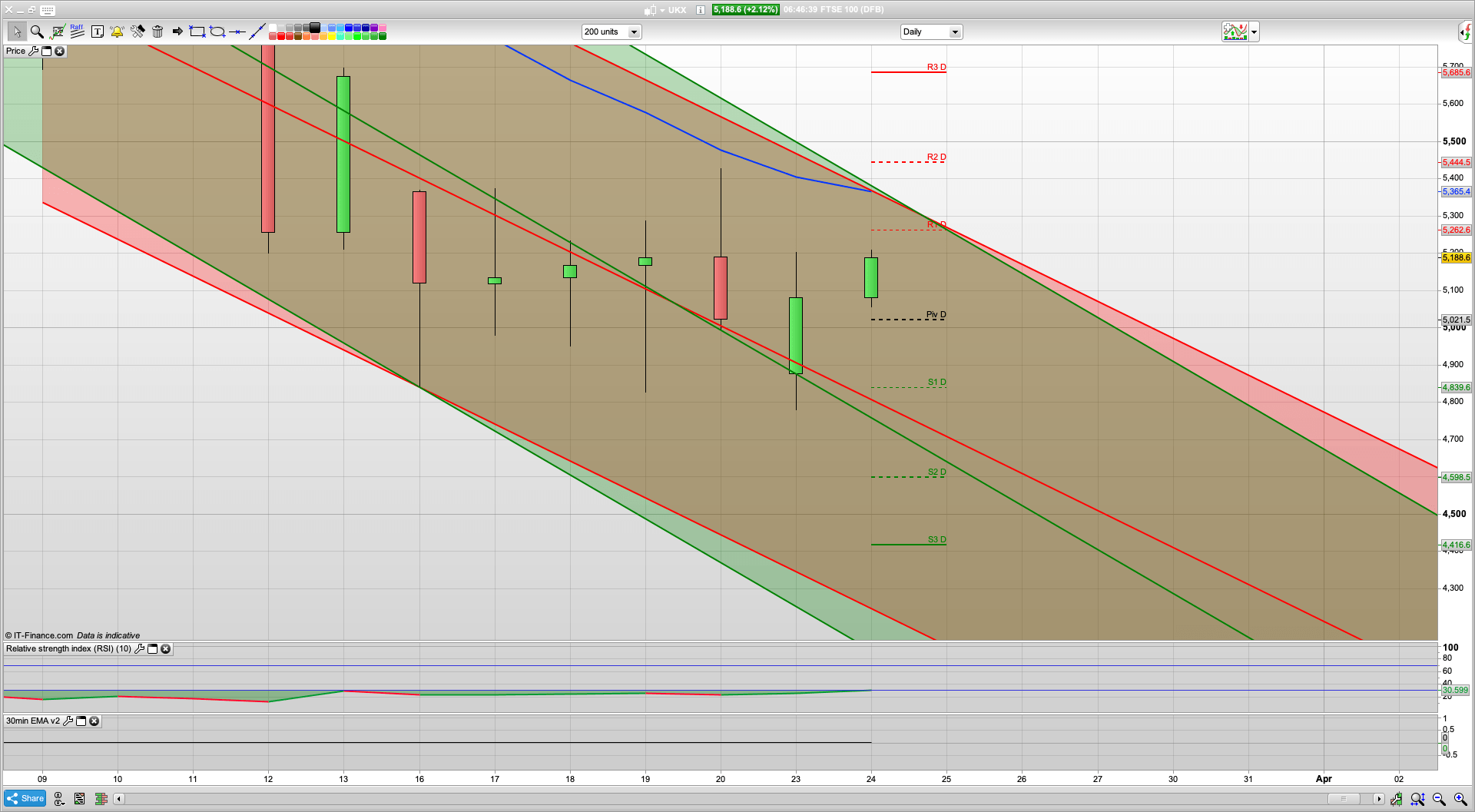Click the trash bin delete icon
This screenshot has height=812, width=1475.
click(x=157, y=31)
